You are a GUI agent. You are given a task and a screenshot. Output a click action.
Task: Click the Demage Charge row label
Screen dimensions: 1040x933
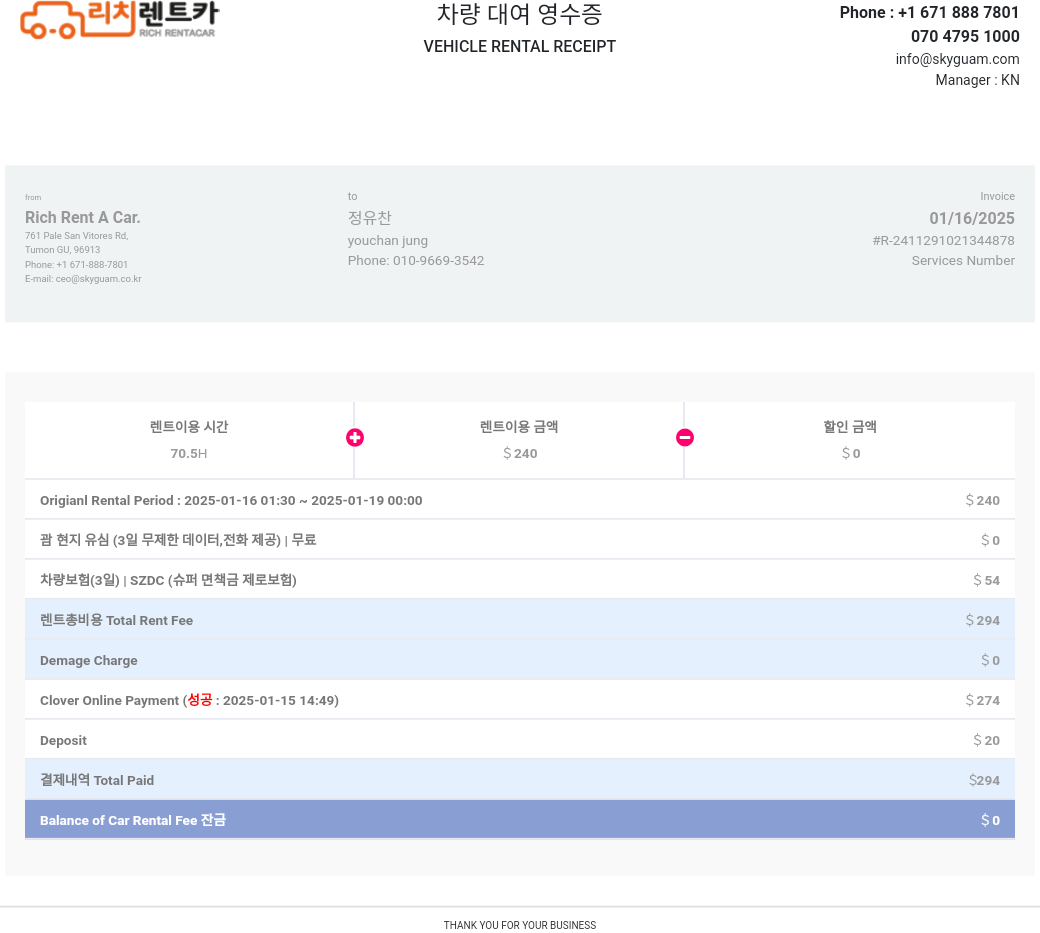89,660
